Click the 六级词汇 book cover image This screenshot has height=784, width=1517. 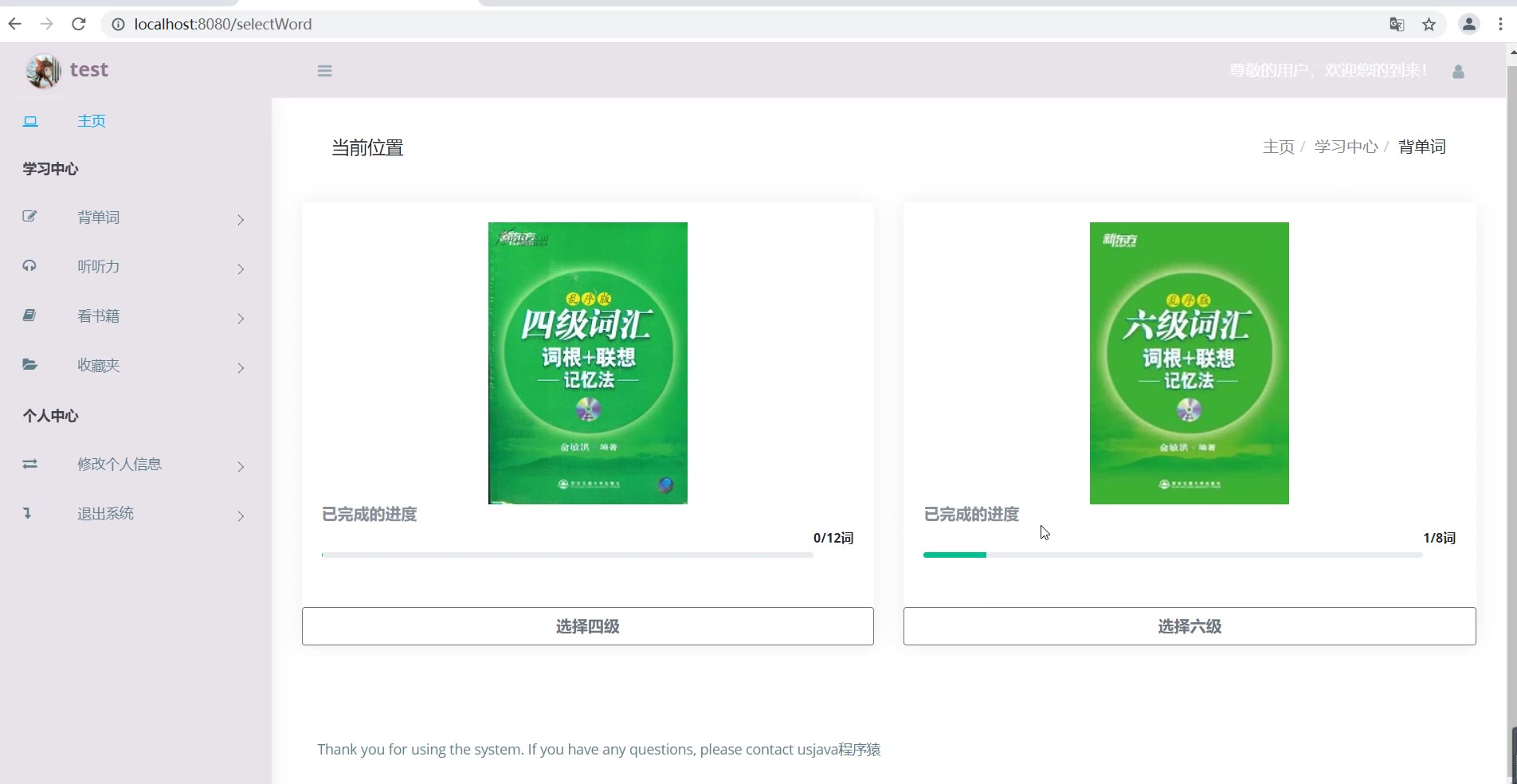pos(1190,363)
